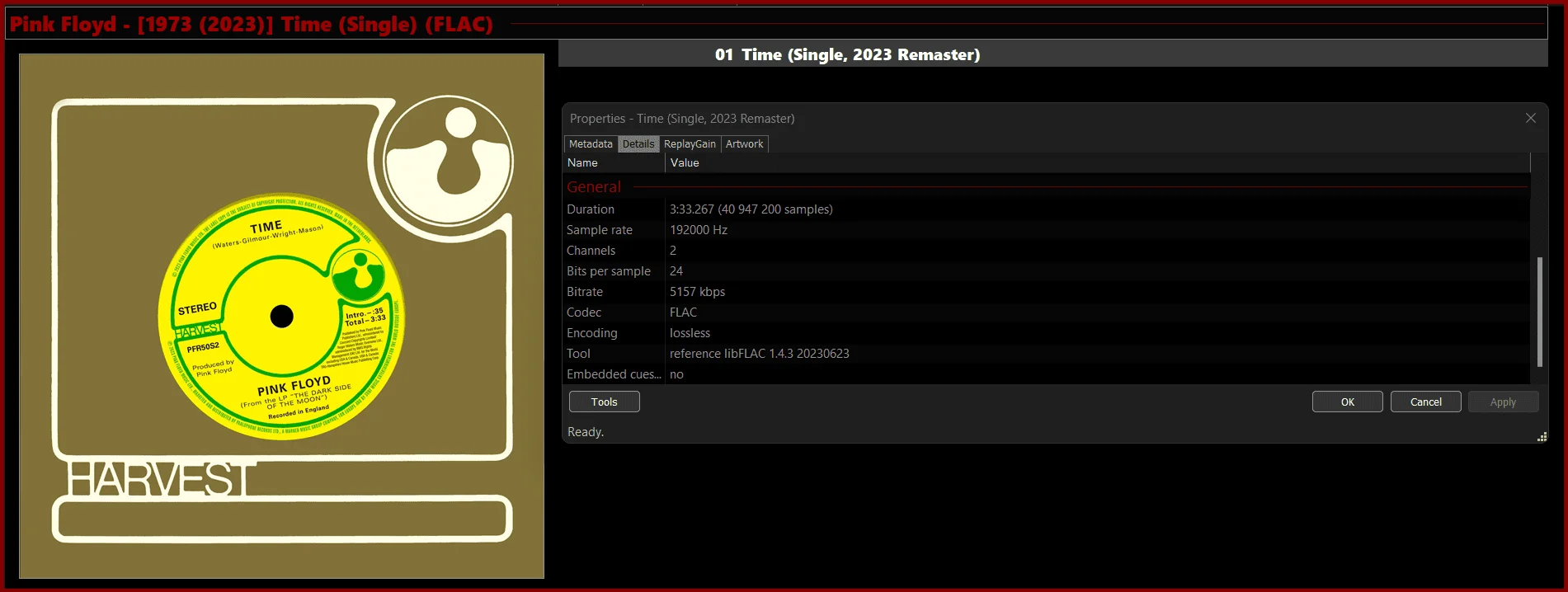Switch to the Metadata tab
Image resolution: width=1568 pixels, height=592 pixels.
click(591, 143)
